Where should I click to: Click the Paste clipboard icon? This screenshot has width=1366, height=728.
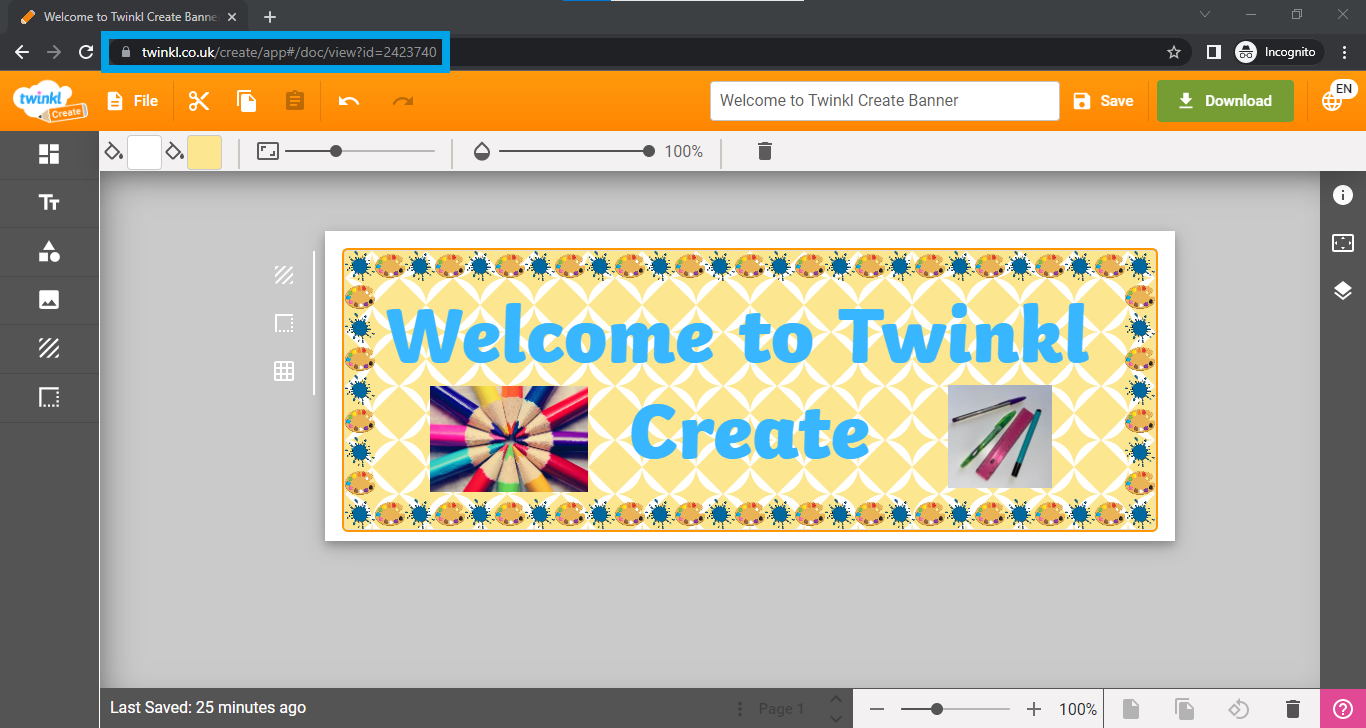click(x=294, y=101)
